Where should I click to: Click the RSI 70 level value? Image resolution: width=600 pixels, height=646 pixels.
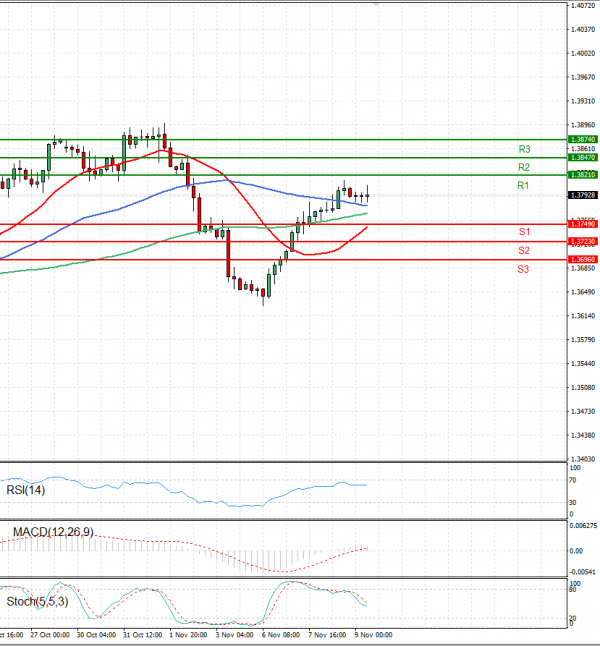click(573, 480)
